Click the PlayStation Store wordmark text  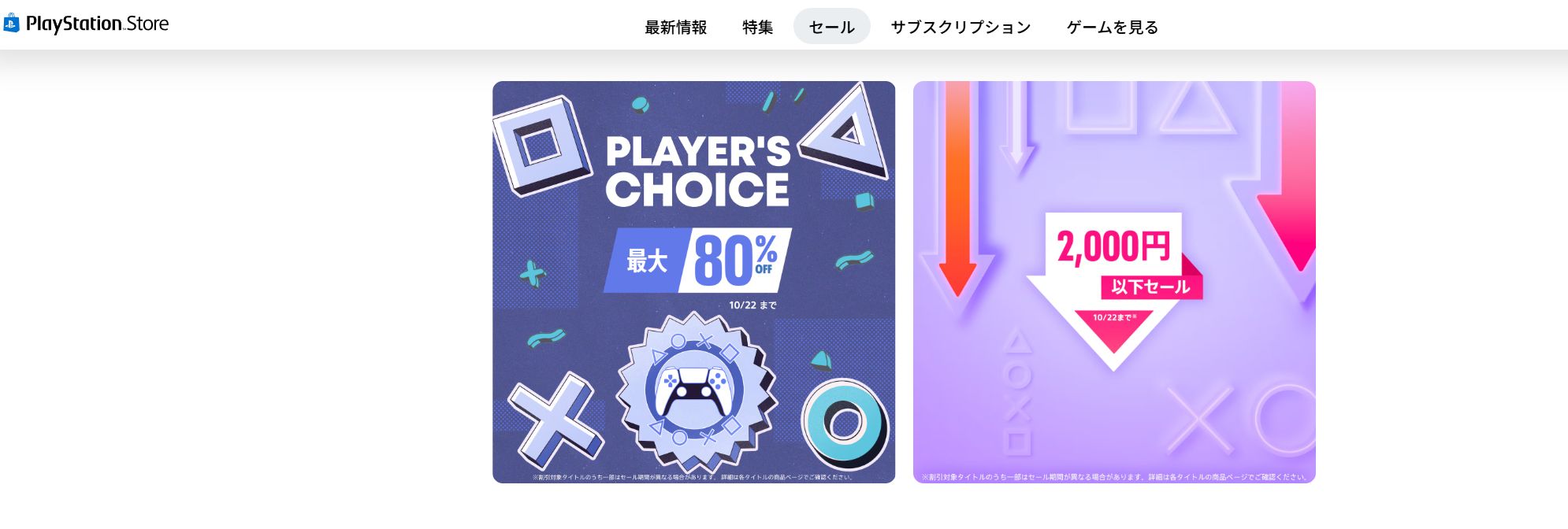(x=97, y=24)
